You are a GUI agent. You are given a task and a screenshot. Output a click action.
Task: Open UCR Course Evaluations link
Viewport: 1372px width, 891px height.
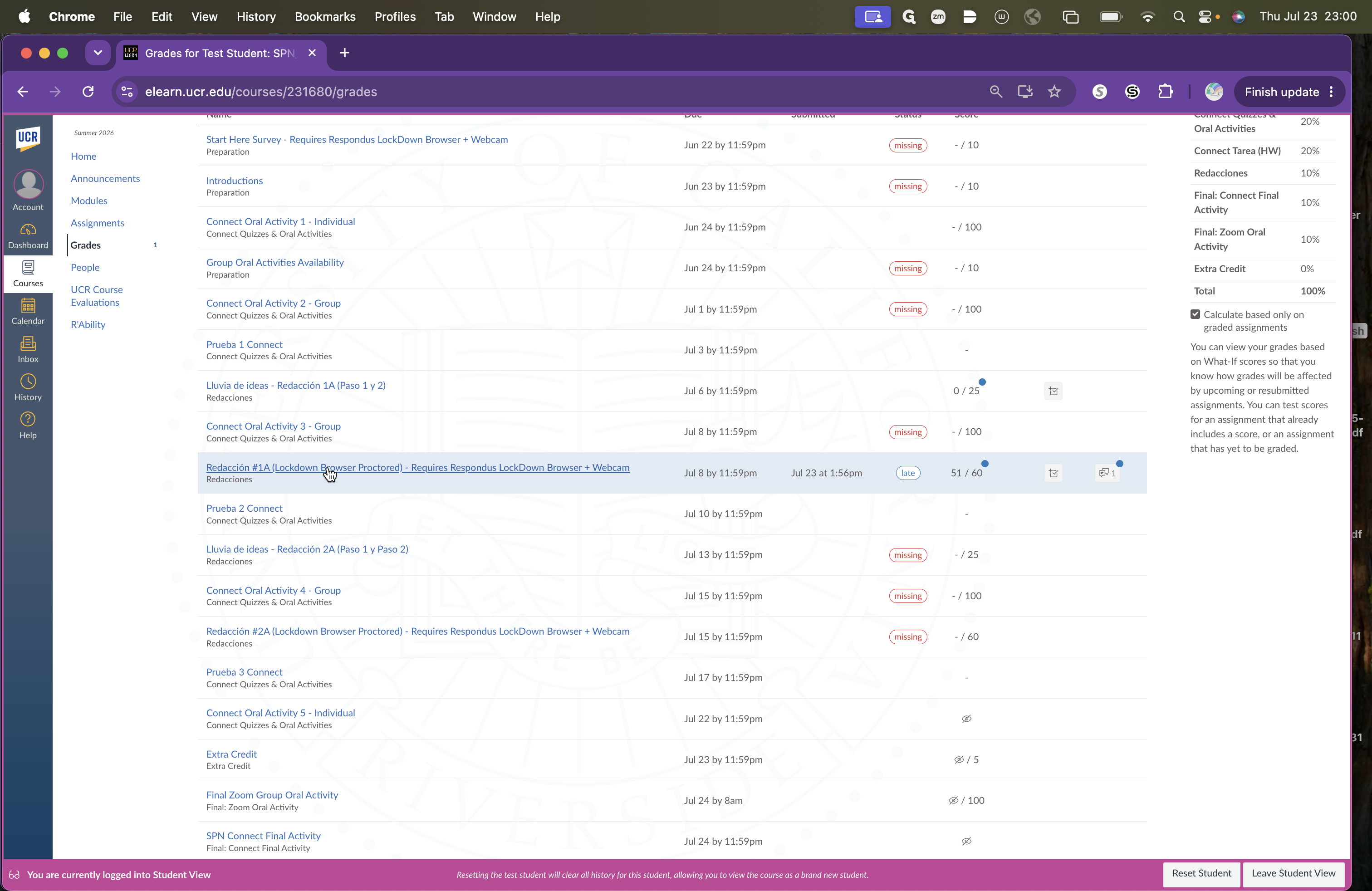click(96, 296)
